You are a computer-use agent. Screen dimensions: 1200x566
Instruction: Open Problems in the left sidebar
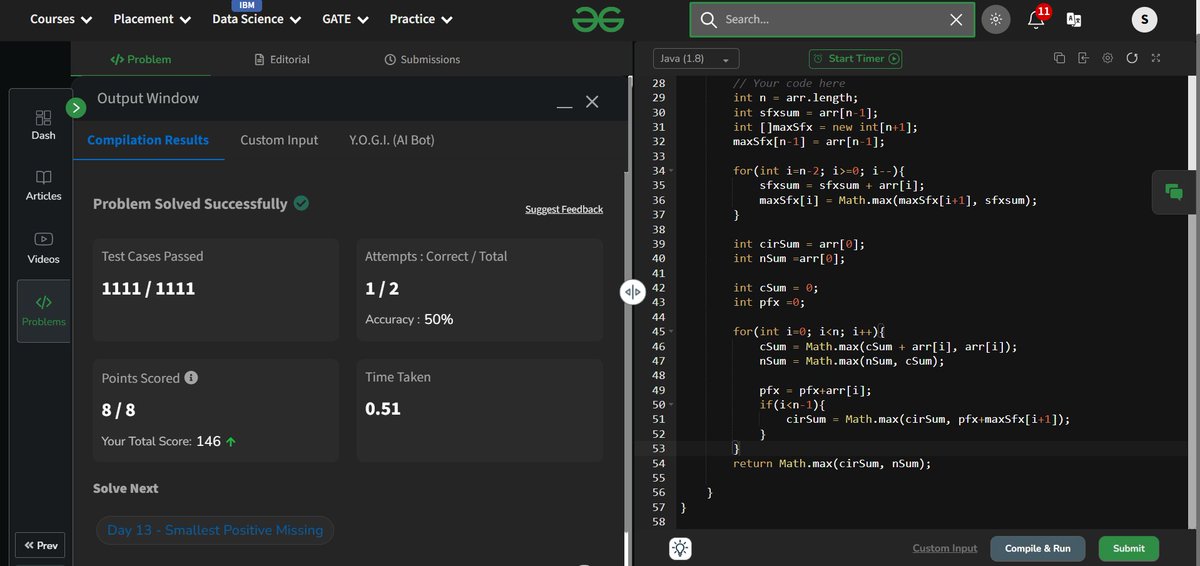[43, 311]
